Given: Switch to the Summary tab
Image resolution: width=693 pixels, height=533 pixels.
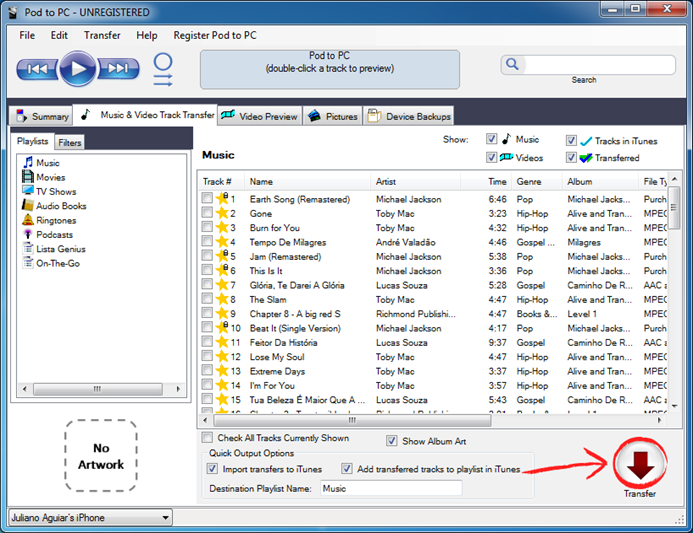Looking at the screenshot, I should tap(42, 116).
